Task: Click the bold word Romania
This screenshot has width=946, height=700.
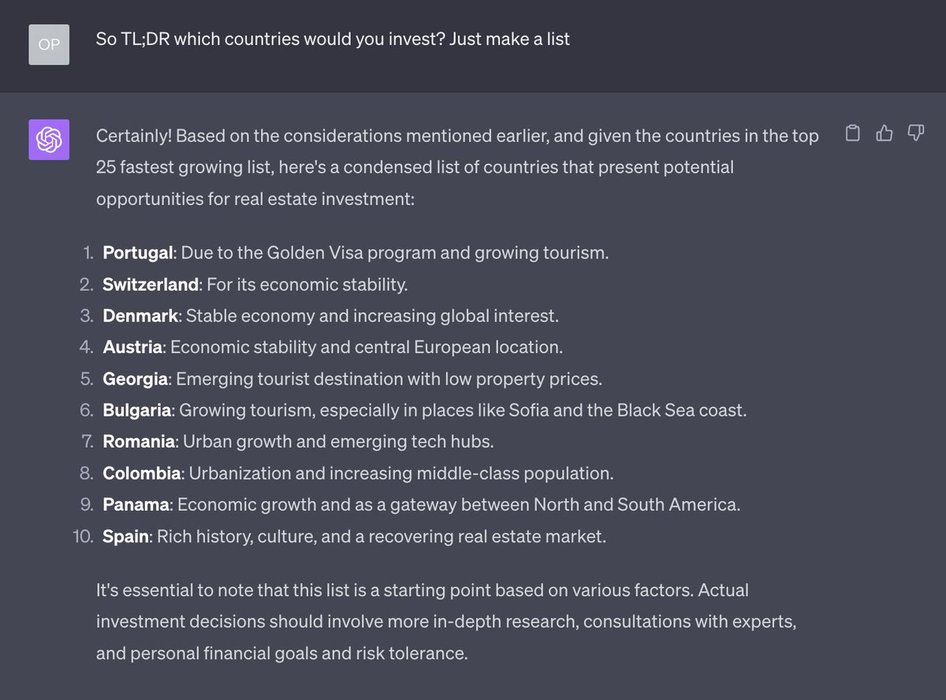Action: click(139, 442)
